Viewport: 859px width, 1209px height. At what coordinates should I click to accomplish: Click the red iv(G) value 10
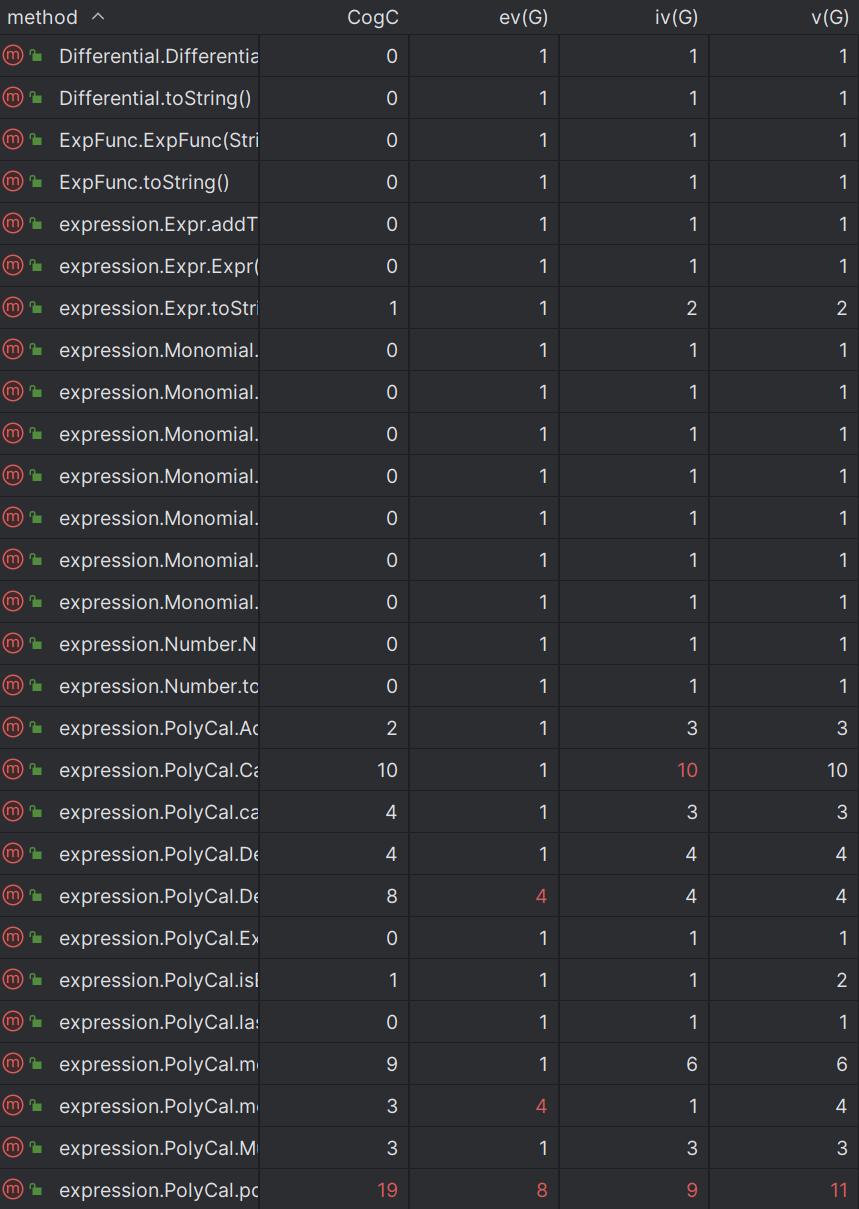point(687,770)
